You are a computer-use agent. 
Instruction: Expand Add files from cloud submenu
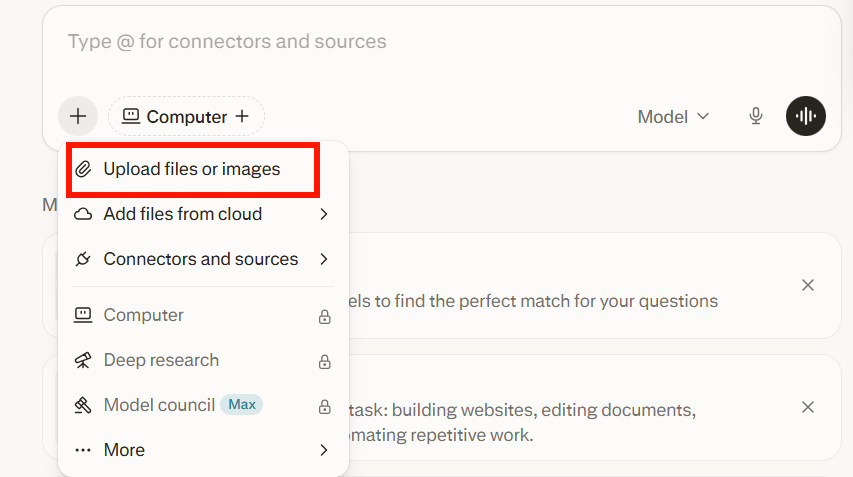point(324,214)
